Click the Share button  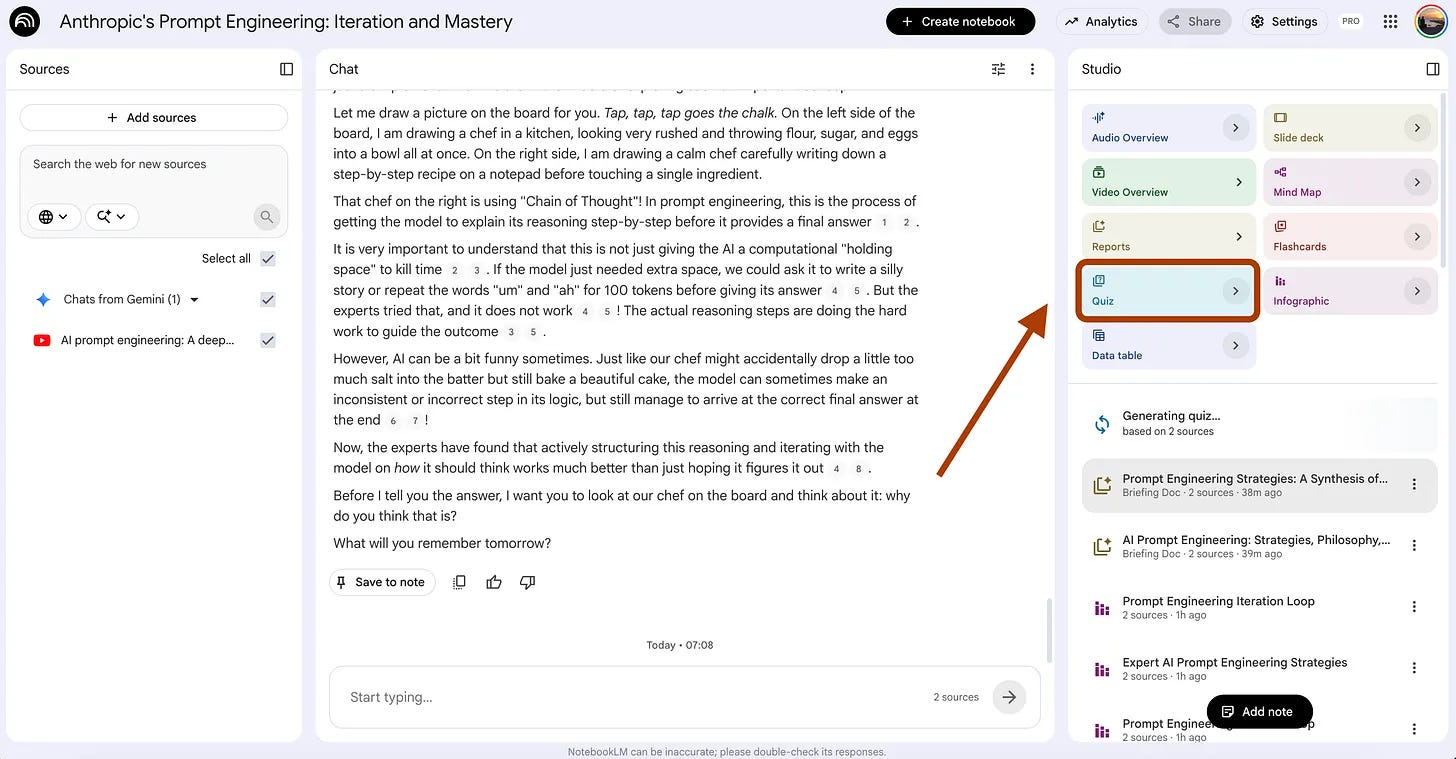click(1195, 21)
